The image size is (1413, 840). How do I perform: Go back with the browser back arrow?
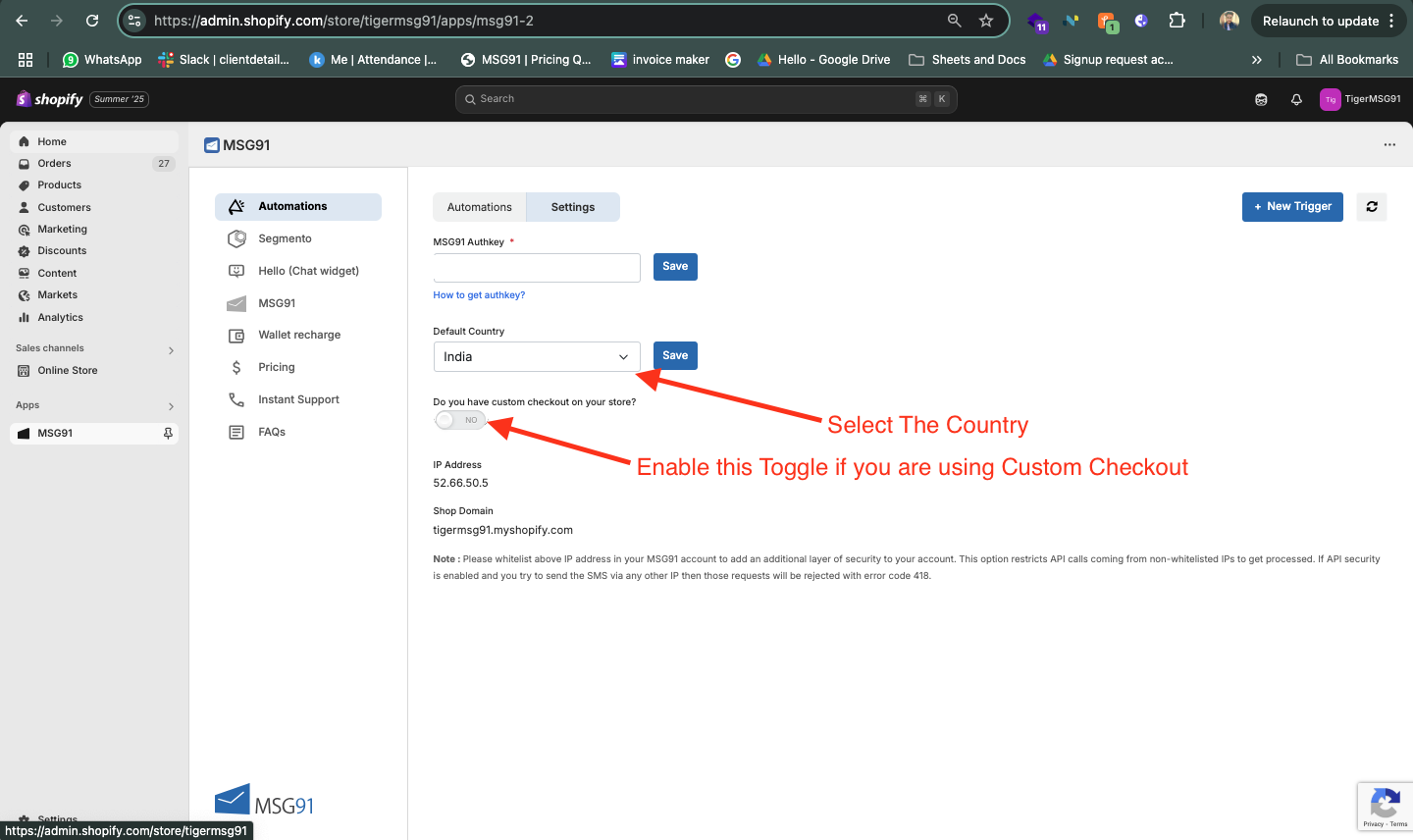point(22,21)
